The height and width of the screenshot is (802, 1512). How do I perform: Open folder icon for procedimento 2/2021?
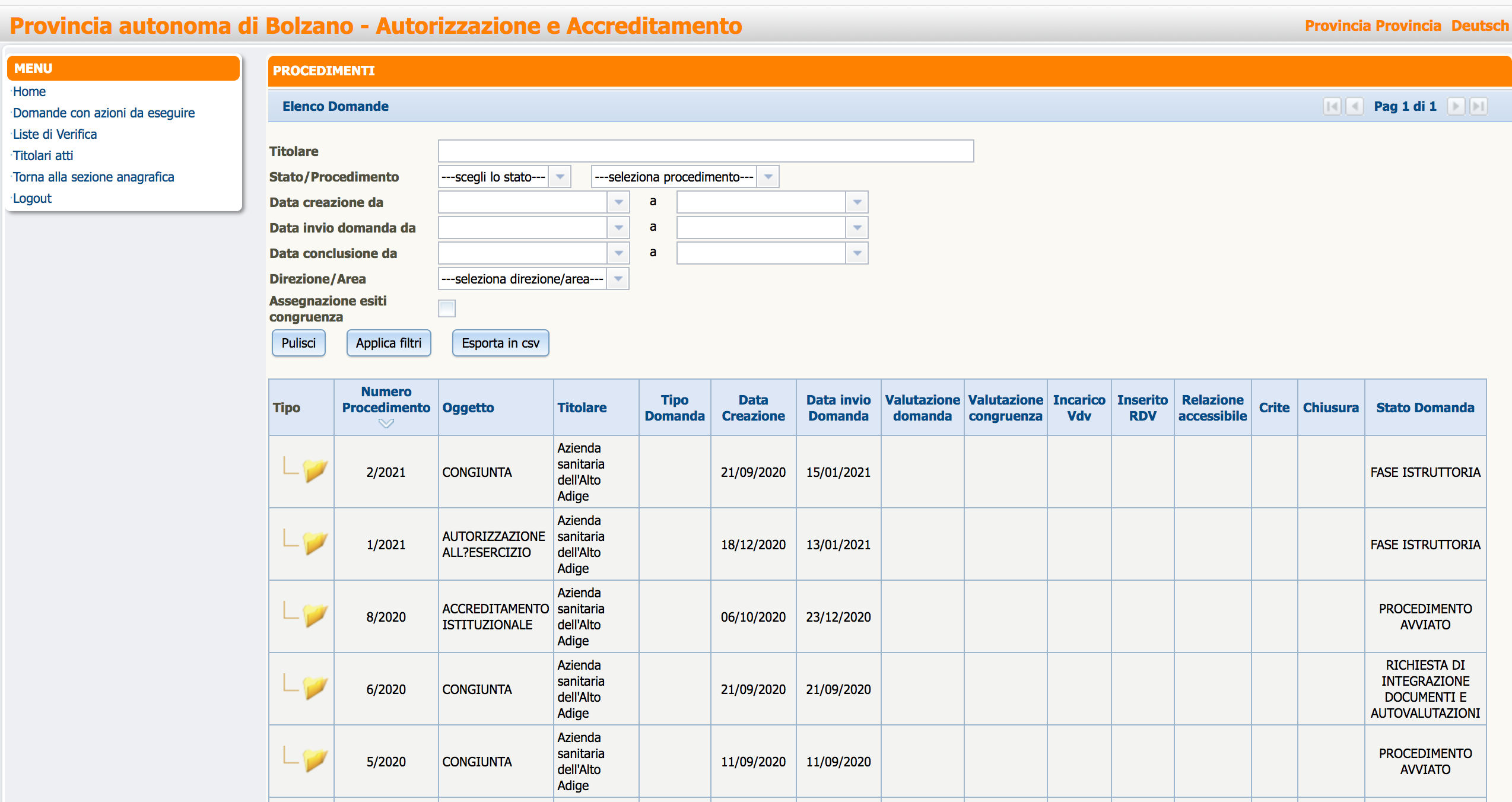click(315, 471)
